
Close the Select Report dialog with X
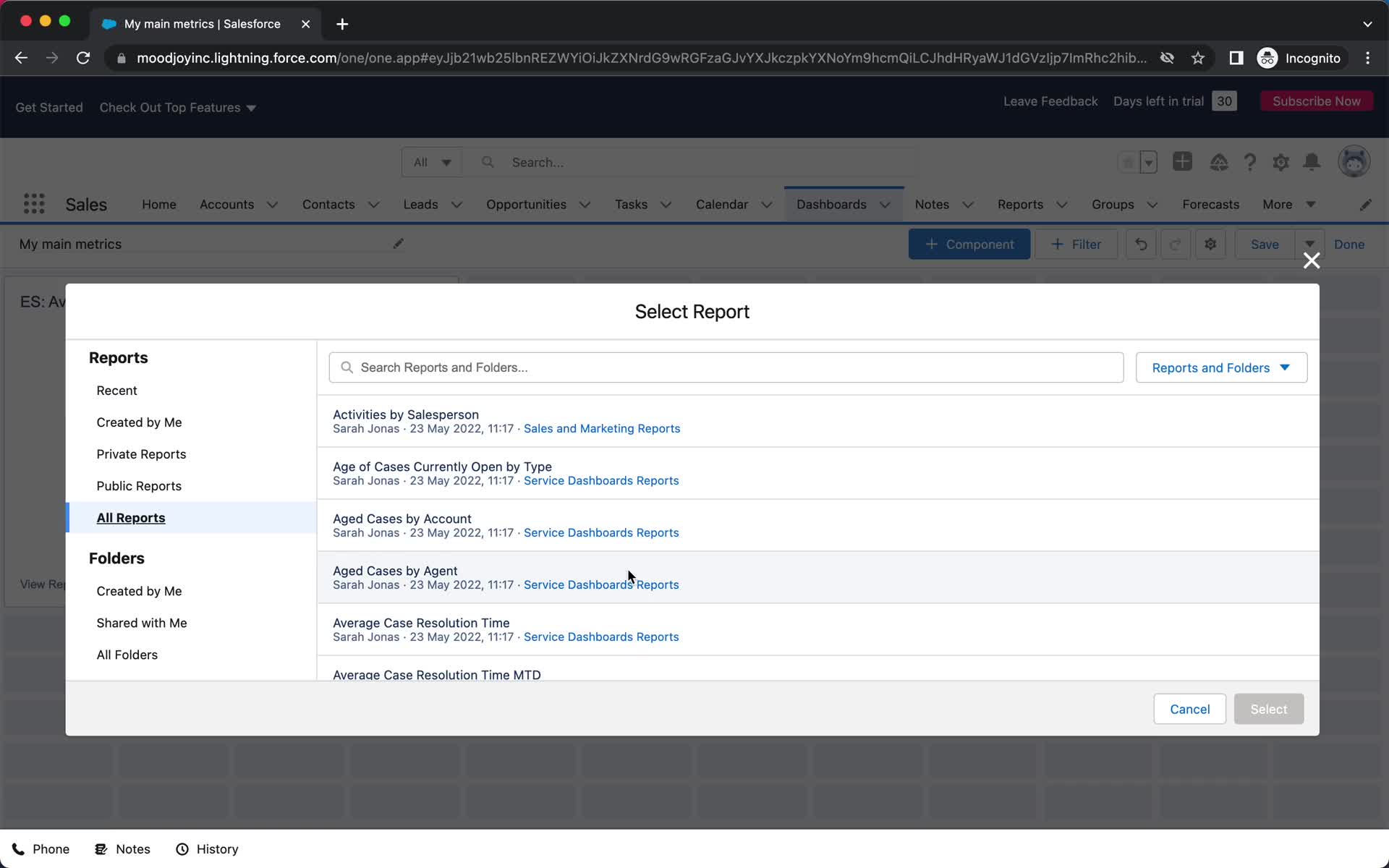[x=1312, y=260]
